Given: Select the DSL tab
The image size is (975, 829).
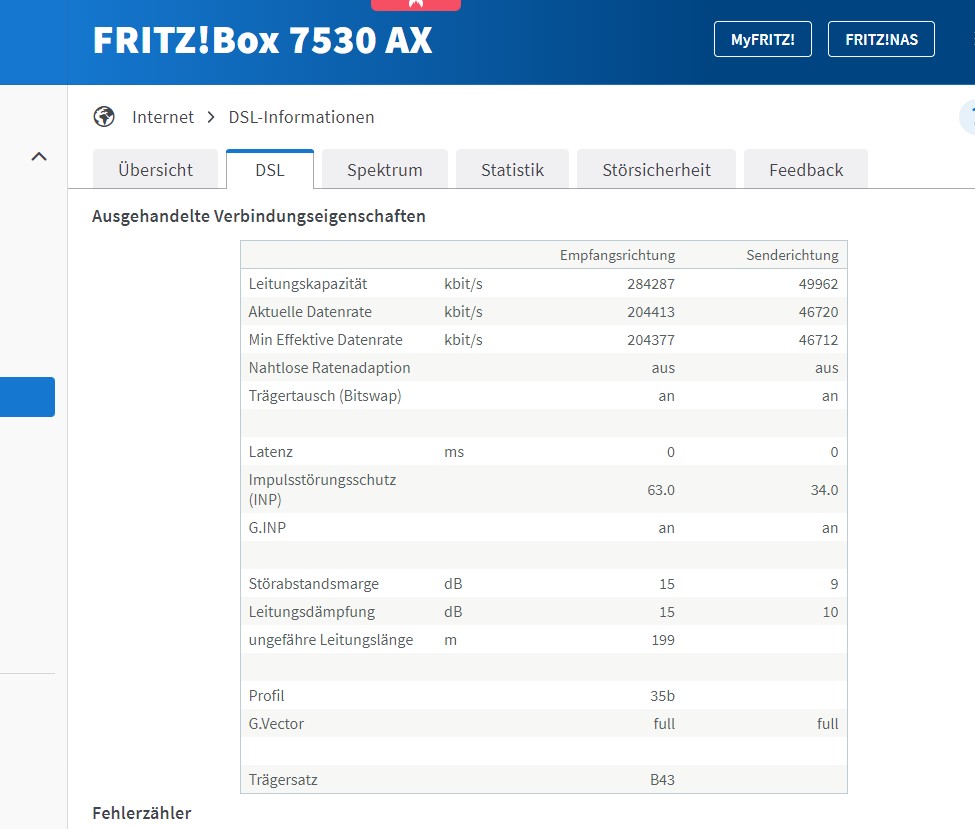Looking at the screenshot, I should 270,169.
